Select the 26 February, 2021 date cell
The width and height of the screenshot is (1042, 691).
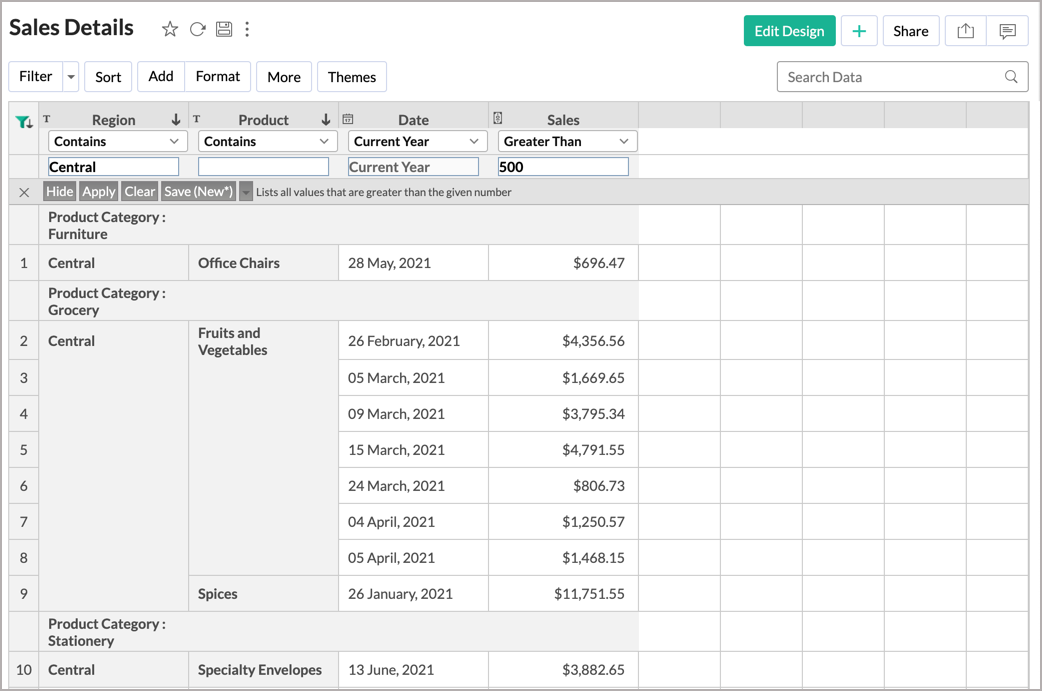(413, 341)
